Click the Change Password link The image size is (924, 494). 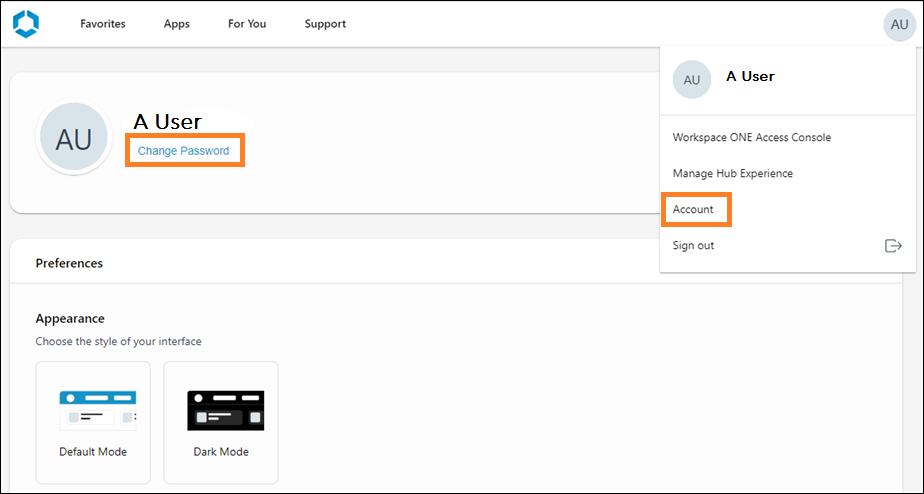(x=183, y=151)
